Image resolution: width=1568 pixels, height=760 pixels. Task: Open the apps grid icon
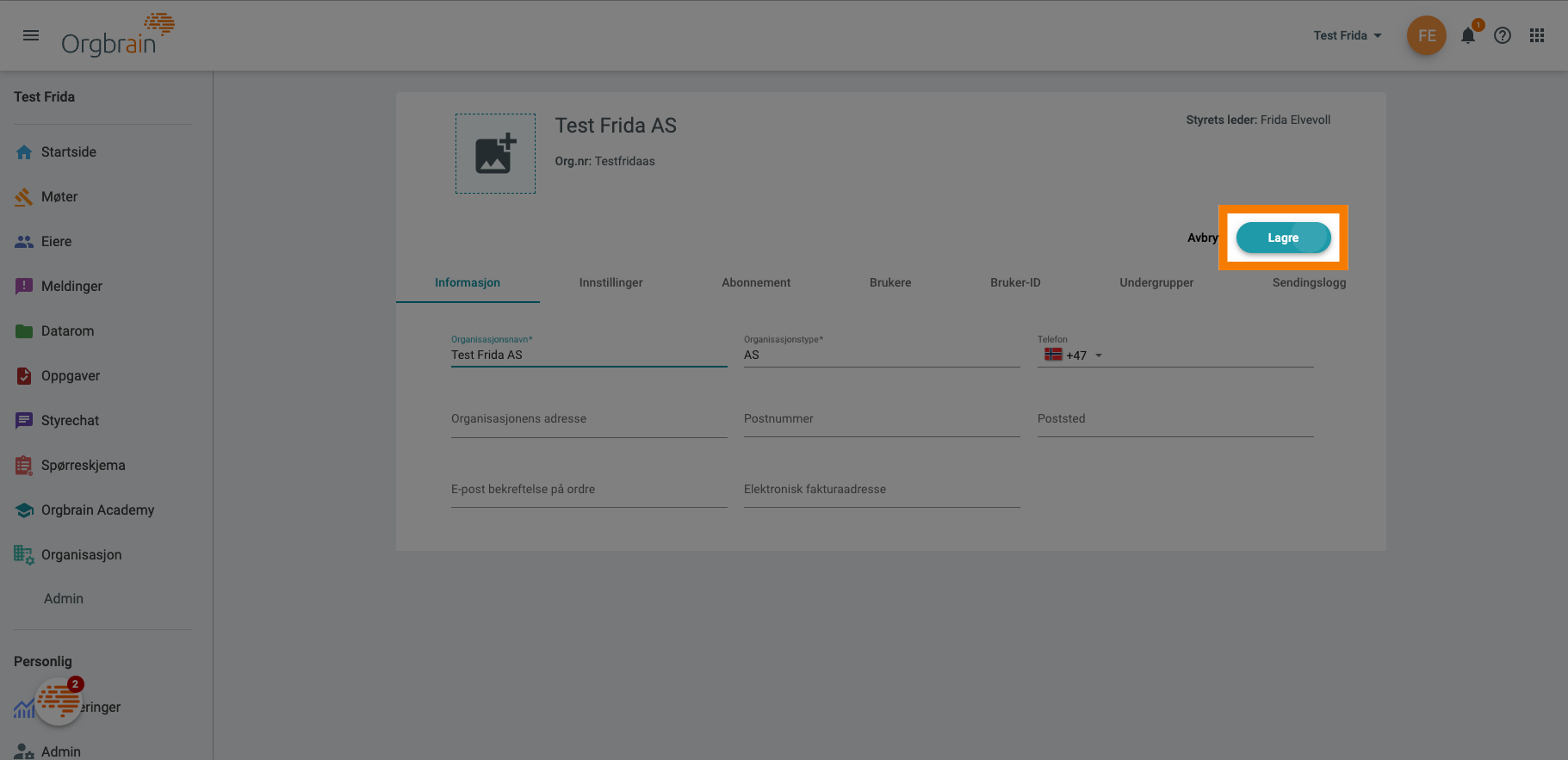pos(1537,35)
